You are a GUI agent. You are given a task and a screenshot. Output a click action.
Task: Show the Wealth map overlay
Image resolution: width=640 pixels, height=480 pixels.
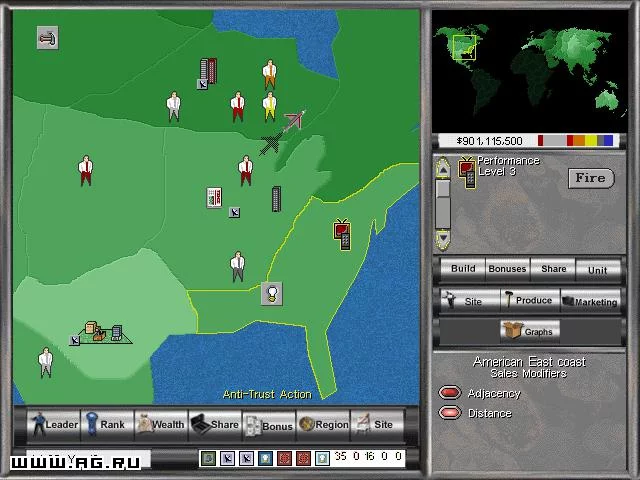coord(161,425)
